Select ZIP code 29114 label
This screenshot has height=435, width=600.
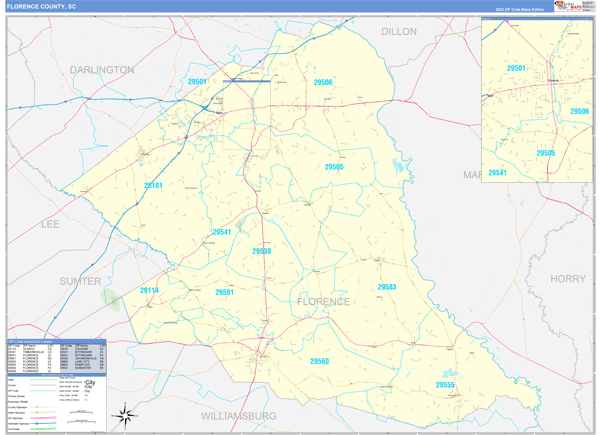click(x=149, y=290)
